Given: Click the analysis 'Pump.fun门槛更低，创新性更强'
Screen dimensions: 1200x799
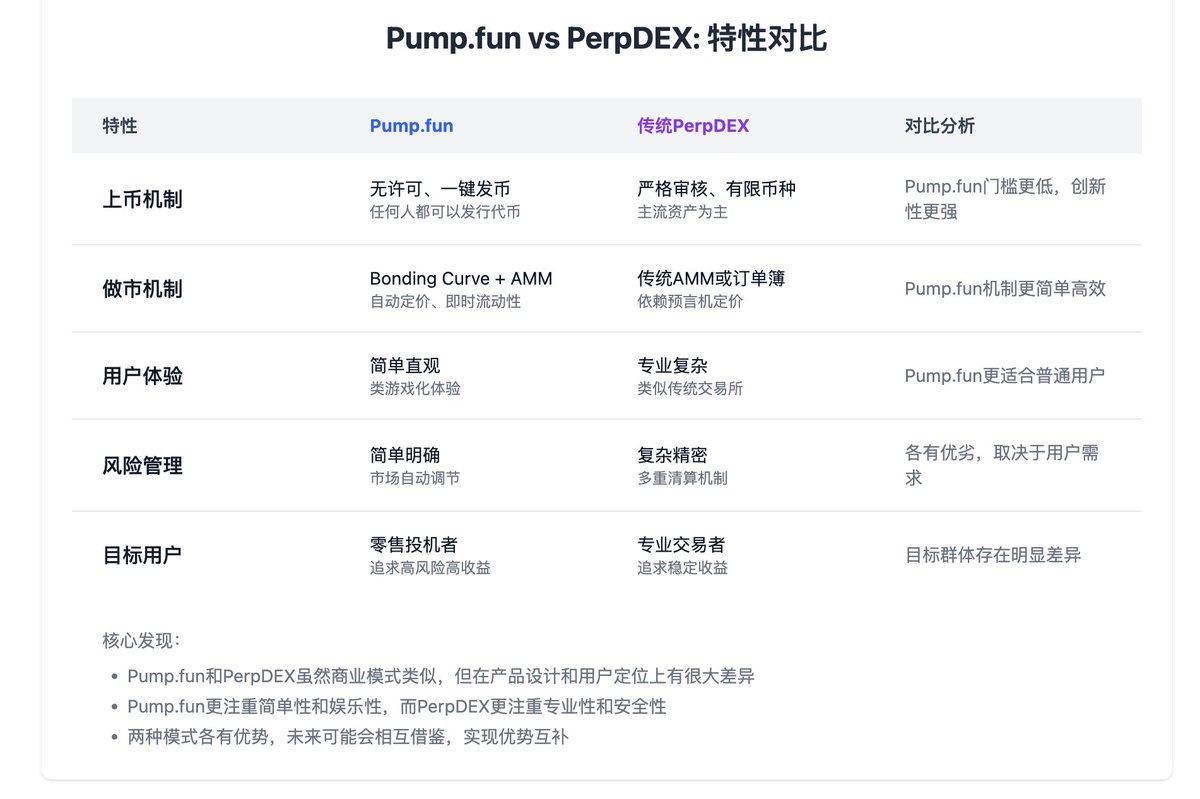Looking at the screenshot, I should 1005,199.
